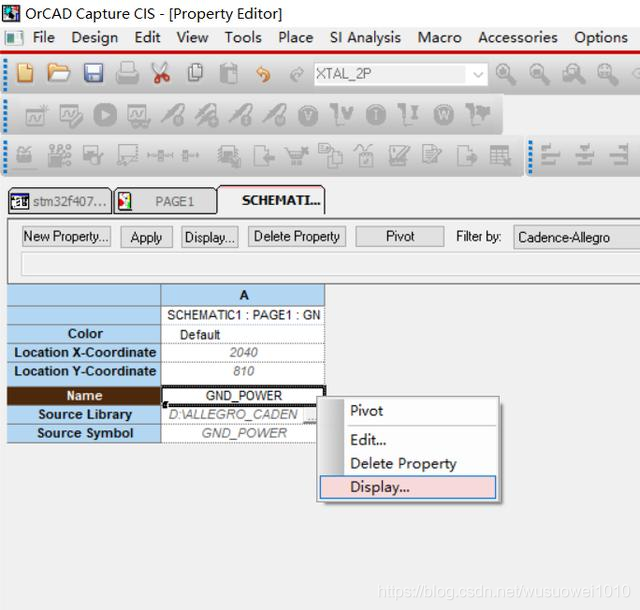Click the Voltage bias display V icon

coord(308,115)
